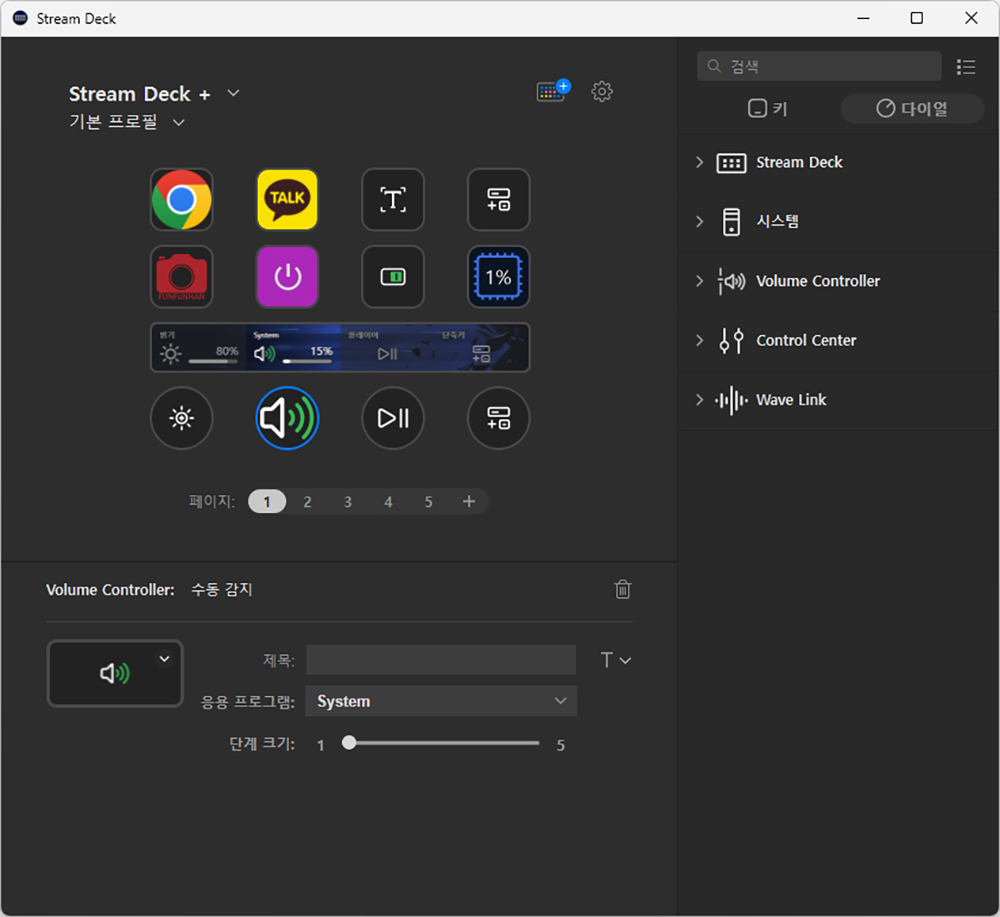
Task: Delete action with trash icon
Action: point(623,589)
